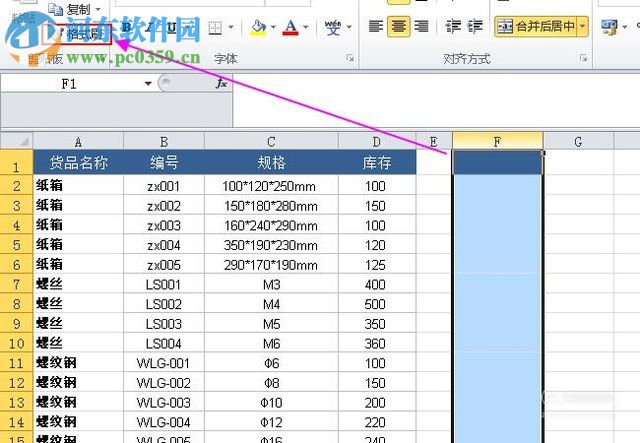Select cell containing 350*190*230mm
640x443 pixels.
(x=271, y=245)
